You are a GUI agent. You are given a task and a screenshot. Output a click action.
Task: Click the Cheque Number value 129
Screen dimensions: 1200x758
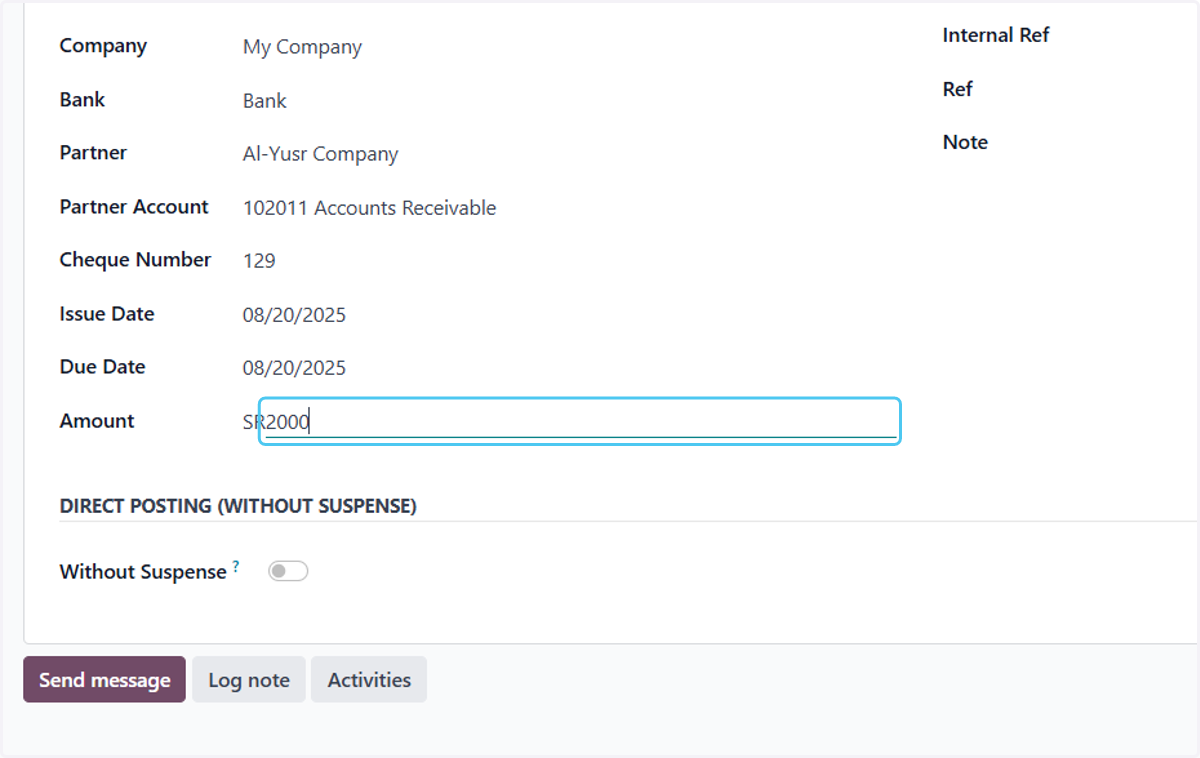click(x=259, y=261)
